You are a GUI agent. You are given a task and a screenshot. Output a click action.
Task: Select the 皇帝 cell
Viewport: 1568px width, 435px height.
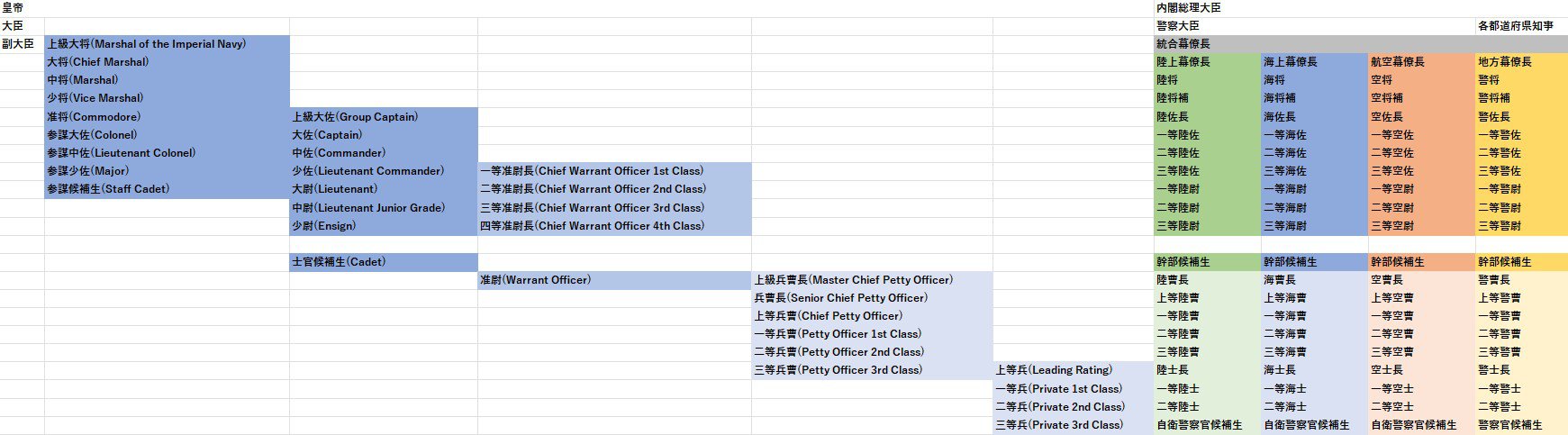tap(13, 8)
